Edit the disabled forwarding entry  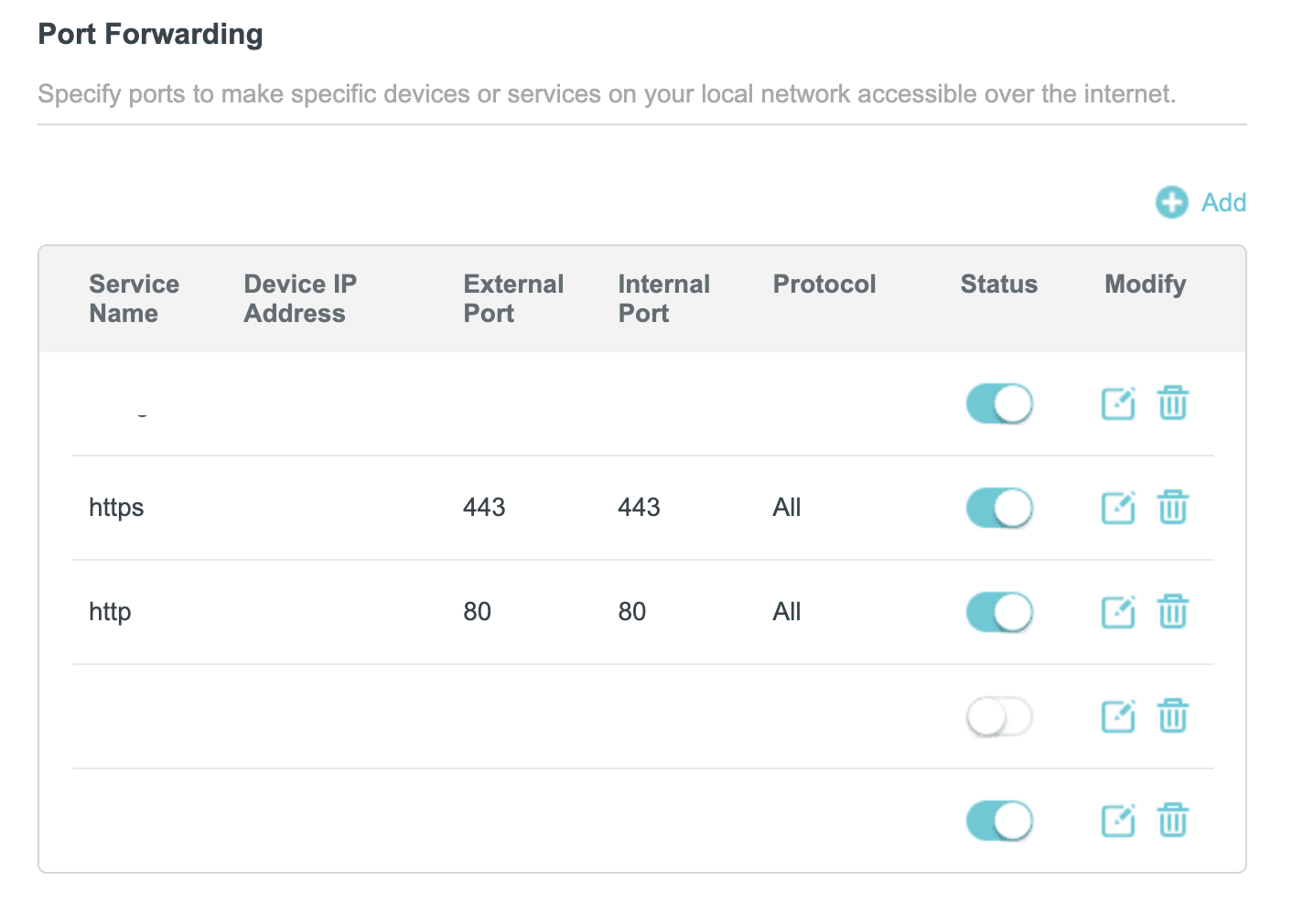point(1117,716)
